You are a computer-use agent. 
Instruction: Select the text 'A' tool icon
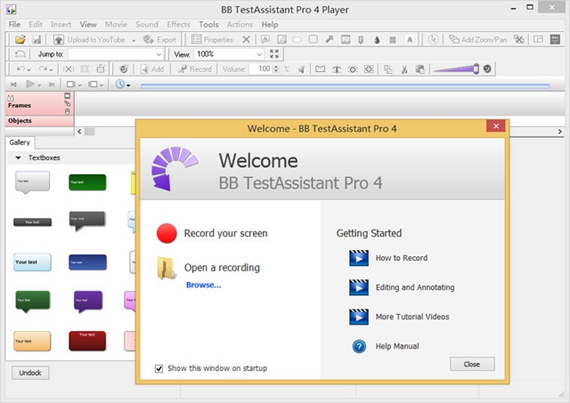(410, 40)
